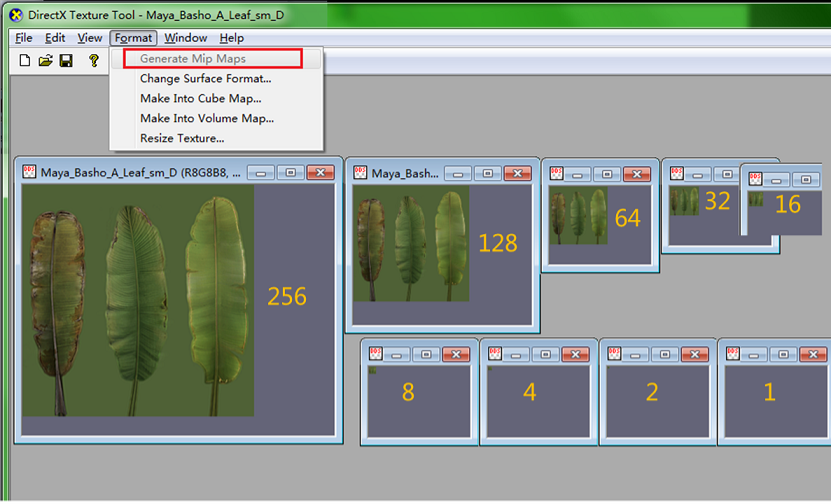
Task: Save the texture with the floppy disk icon
Action: point(66,61)
